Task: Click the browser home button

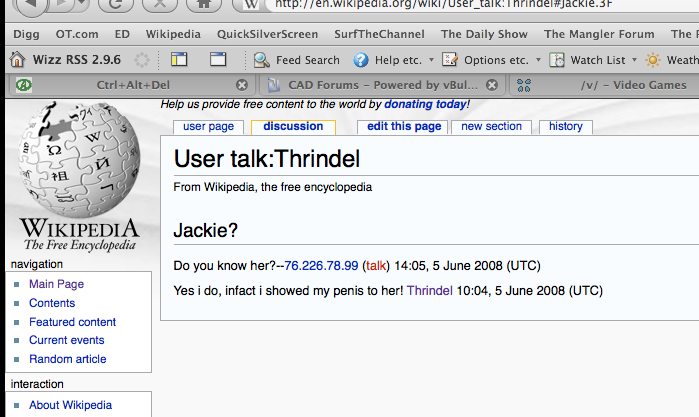Action: (204, 5)
